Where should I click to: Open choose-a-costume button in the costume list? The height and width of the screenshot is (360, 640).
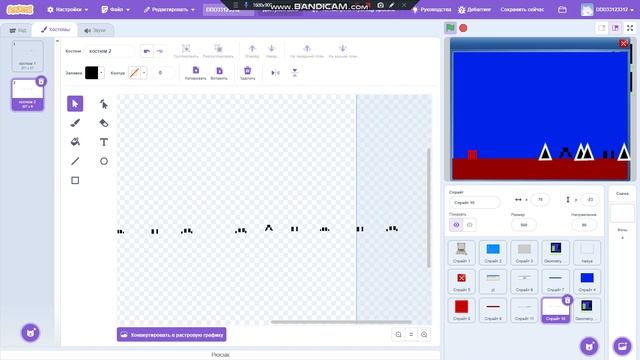click(x=31, y=333)
